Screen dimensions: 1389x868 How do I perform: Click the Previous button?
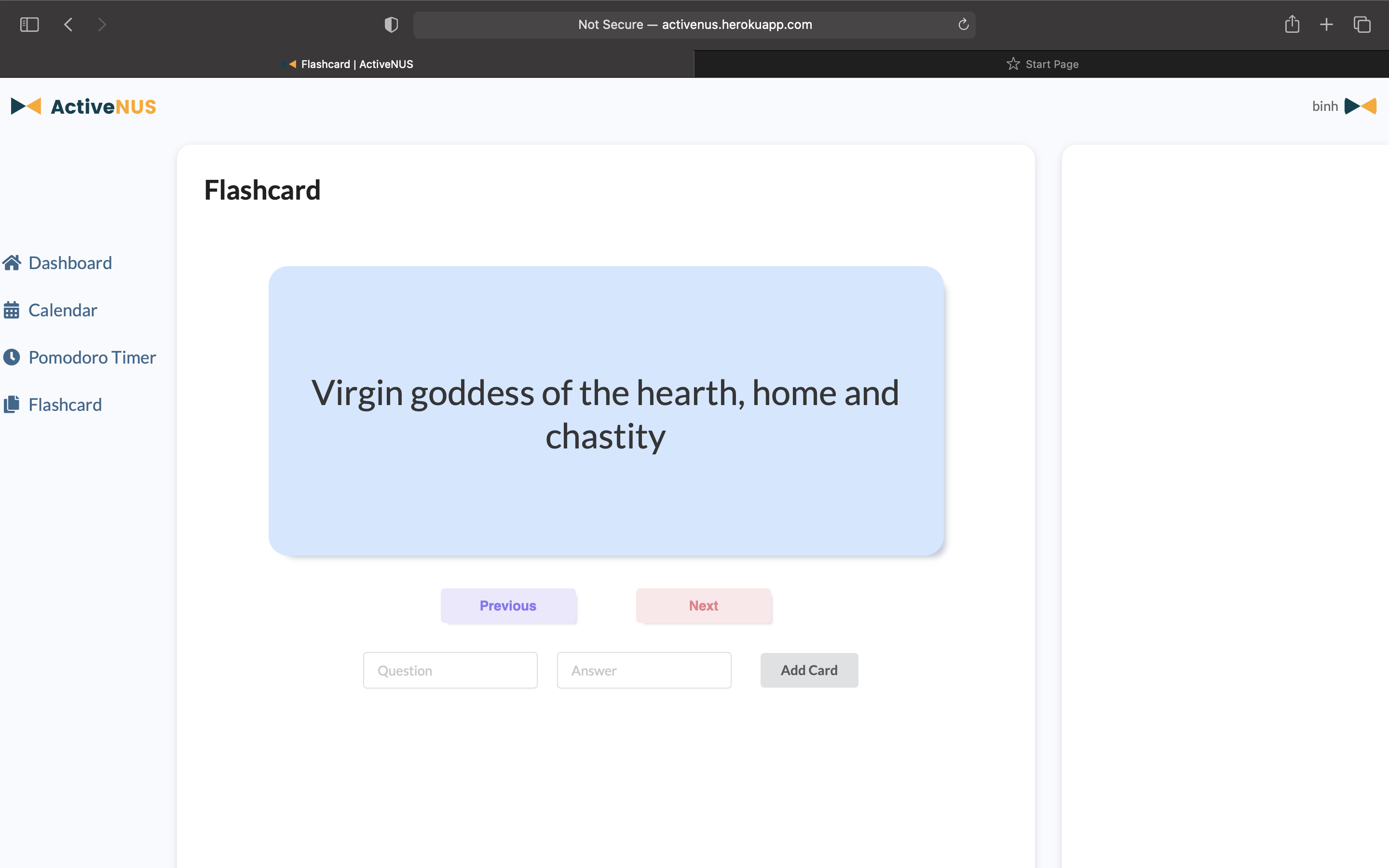coord(508,606)
